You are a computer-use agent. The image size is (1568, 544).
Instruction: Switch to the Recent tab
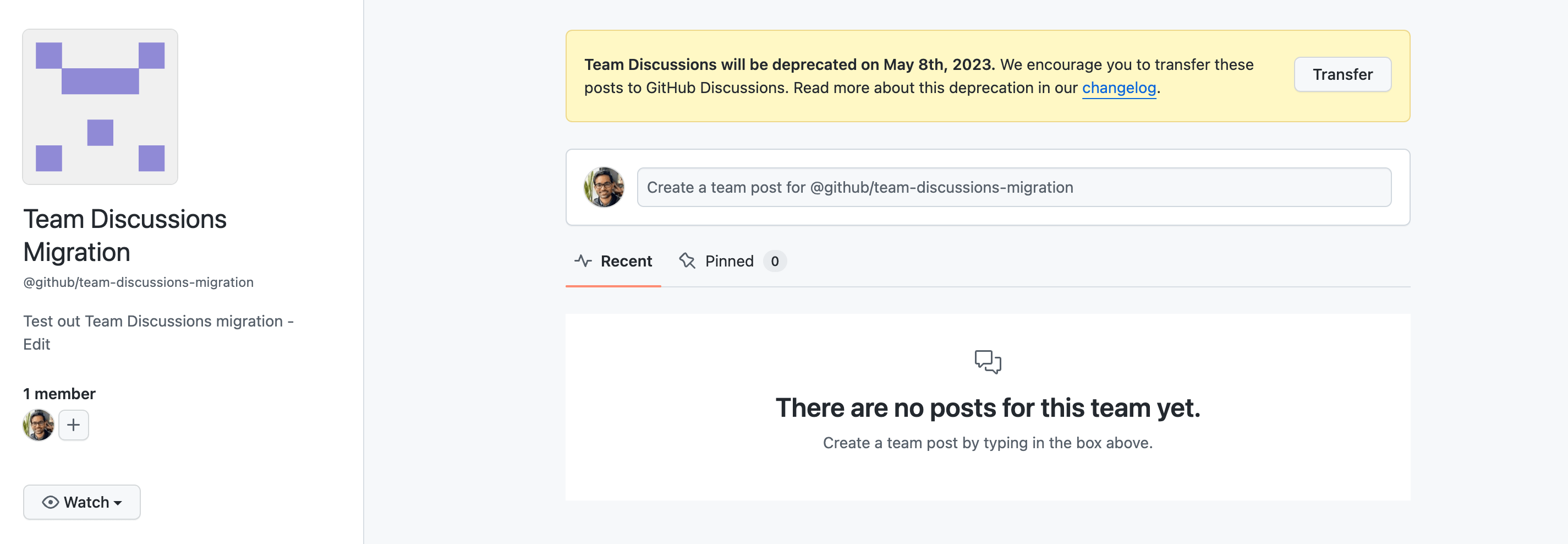626,262
